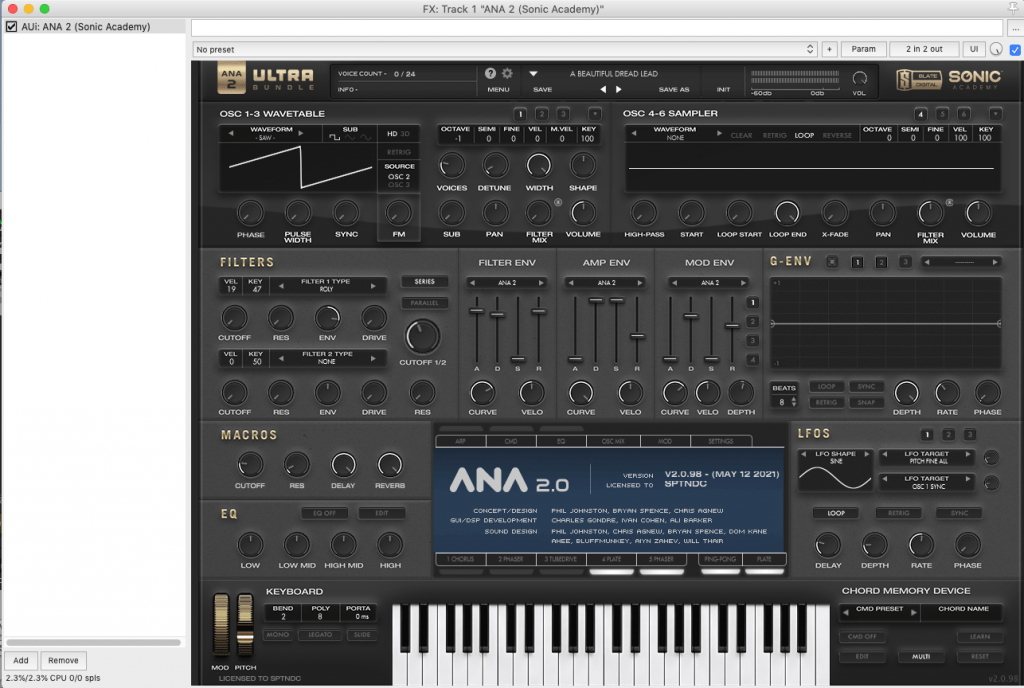Viewport: 1024px width, 688px height.
Task: Click the MOD ENV DEPTH knob
Action: point(741,393)
